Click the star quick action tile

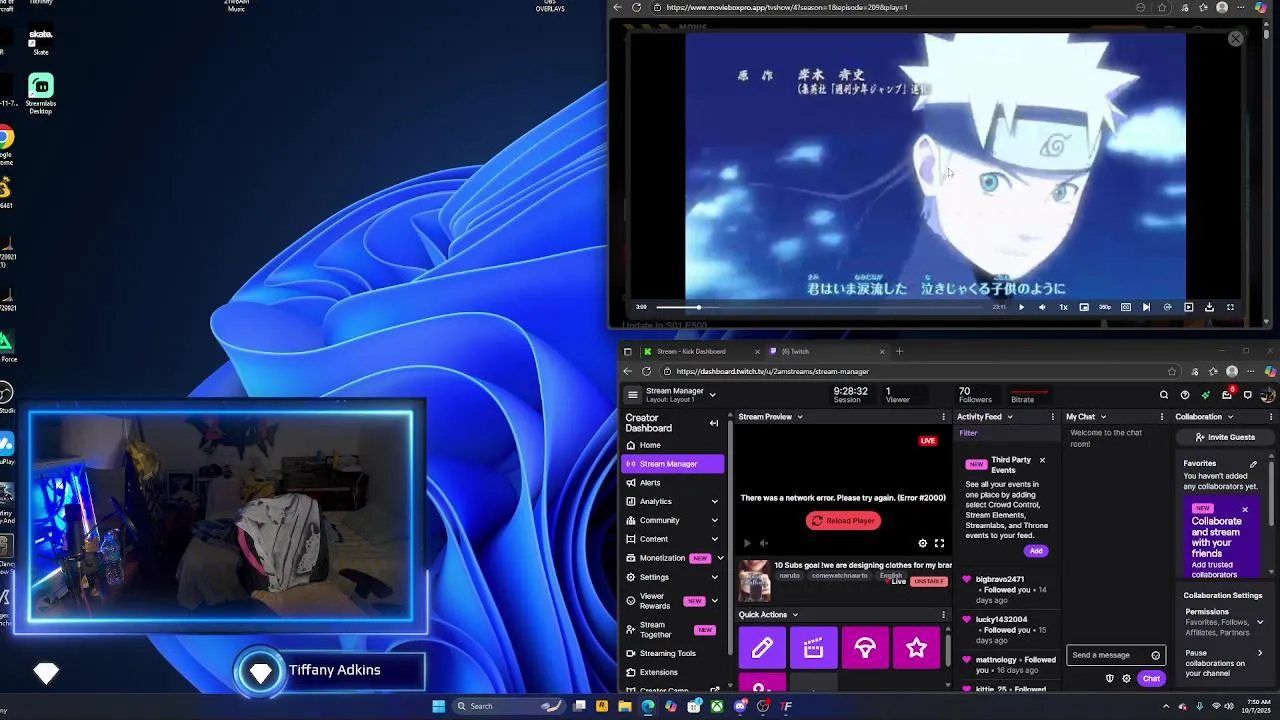pos(916,648)
